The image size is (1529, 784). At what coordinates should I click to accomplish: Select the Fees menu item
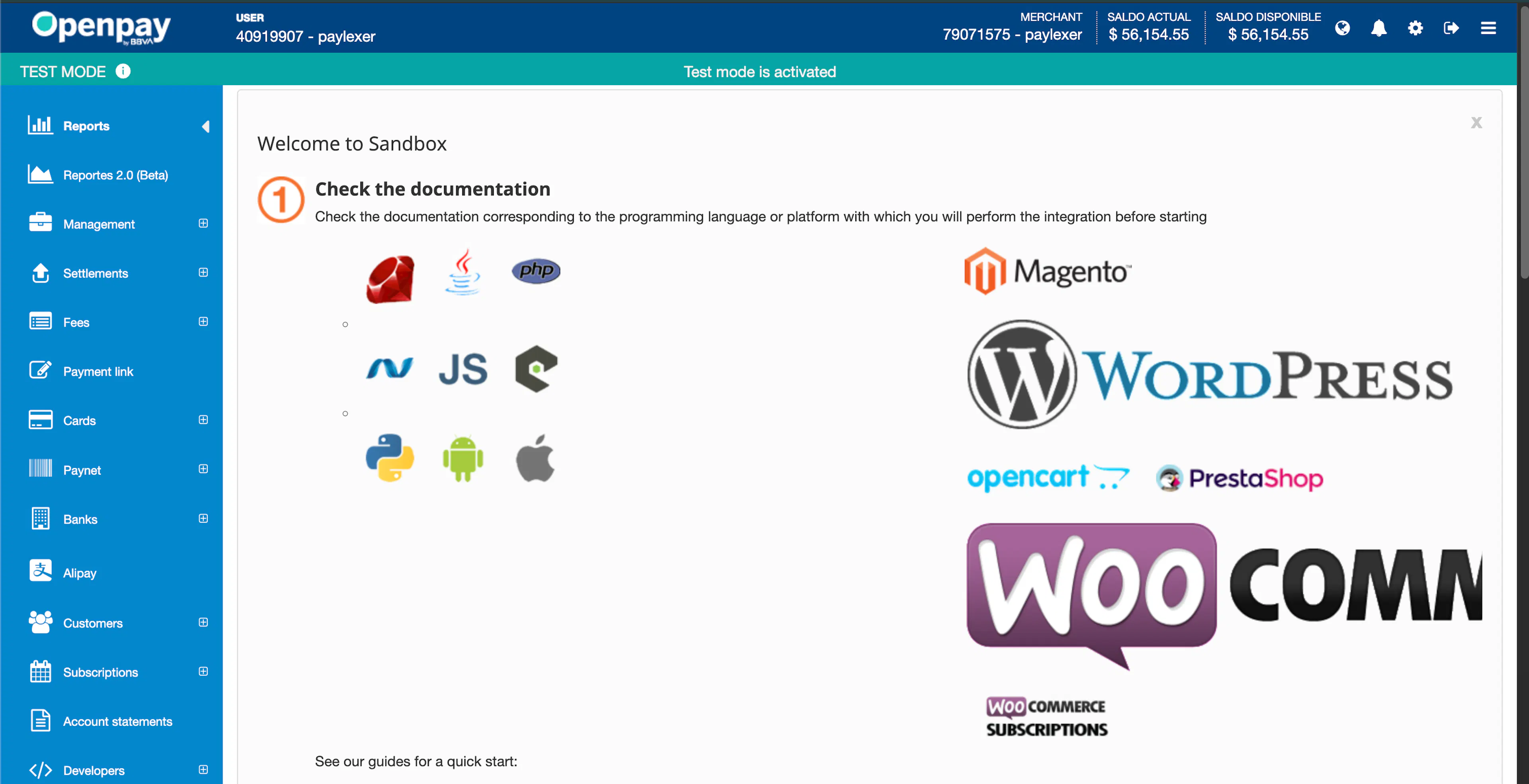point(111,323)
